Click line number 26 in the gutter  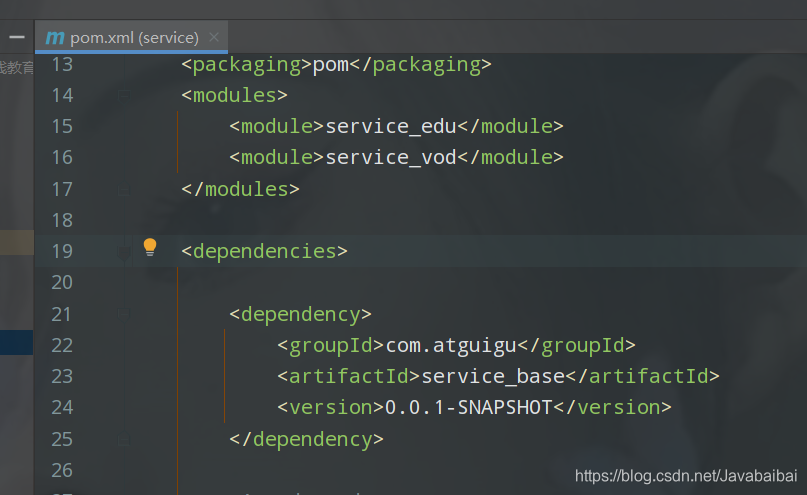[x=62, y=470]
